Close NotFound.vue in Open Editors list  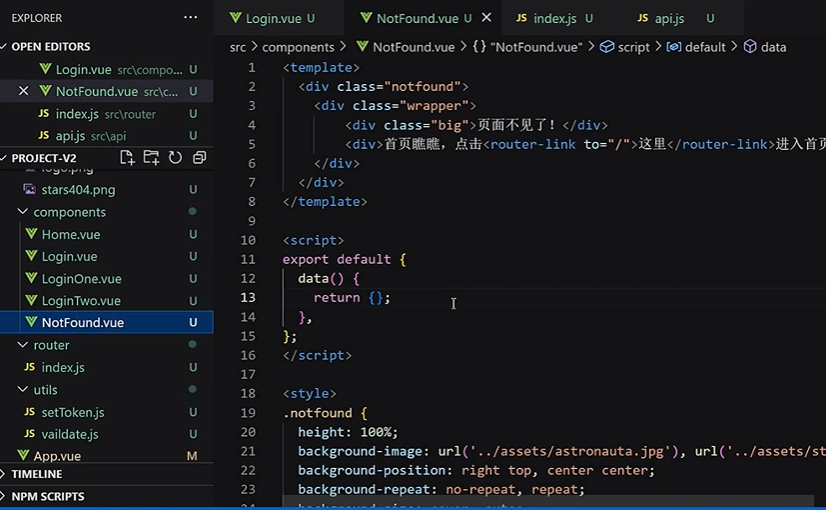click(24, 91)
